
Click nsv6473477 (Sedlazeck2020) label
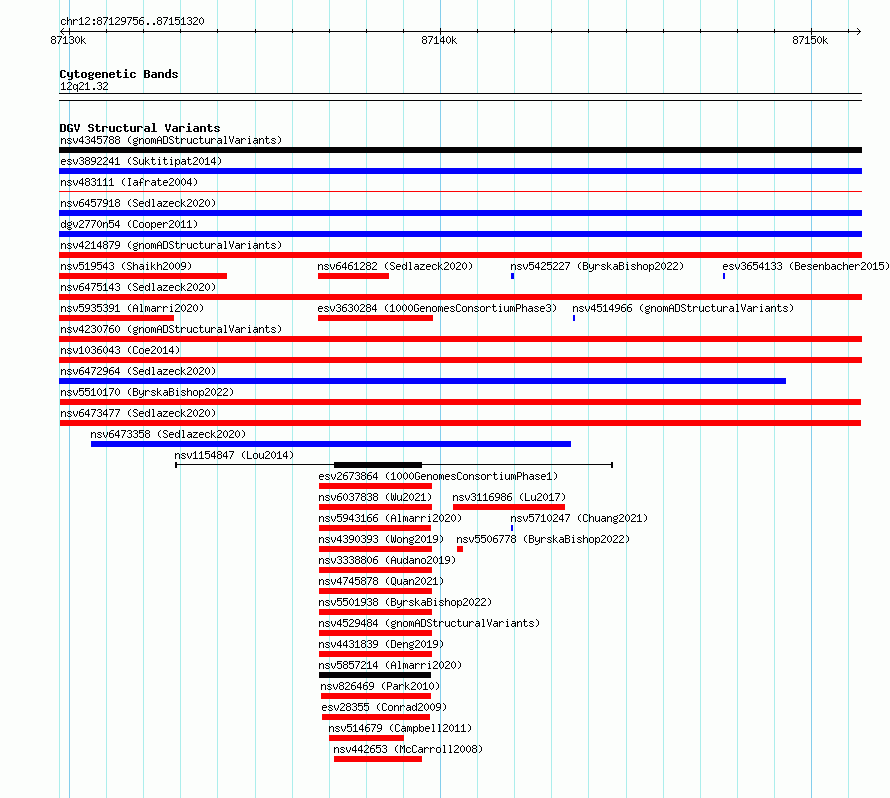[x=138, y=413]
